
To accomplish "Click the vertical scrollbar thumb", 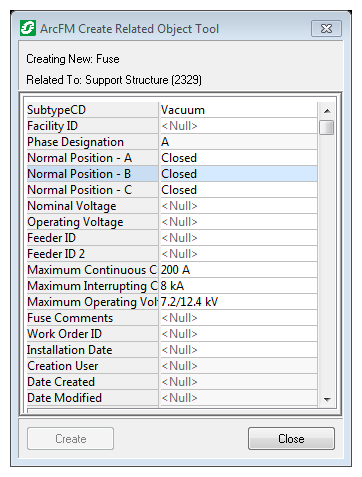I will coord(327,127).
